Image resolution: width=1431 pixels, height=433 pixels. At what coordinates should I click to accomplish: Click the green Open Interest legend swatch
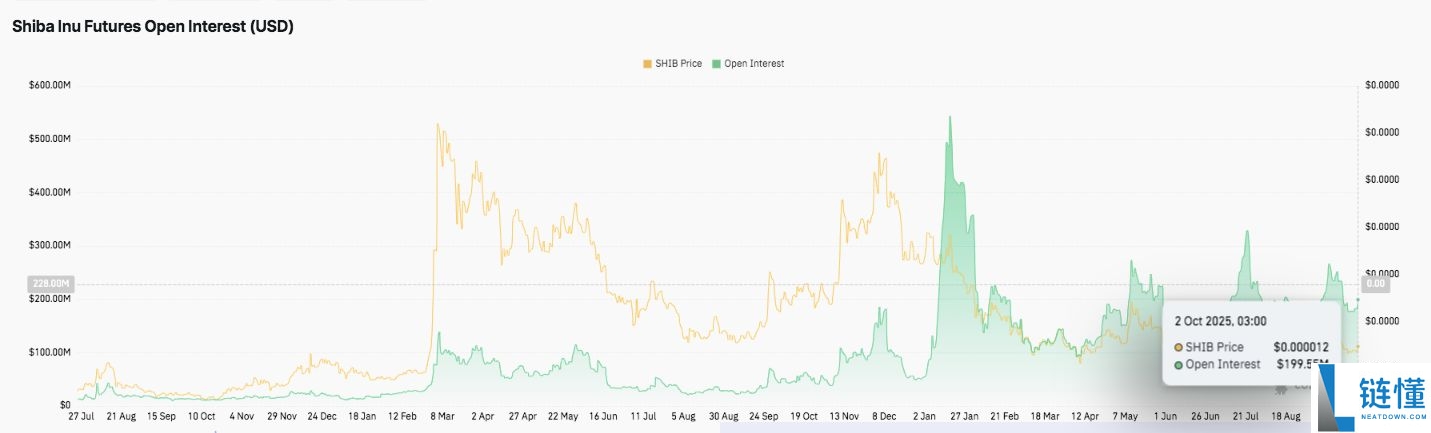716,64
